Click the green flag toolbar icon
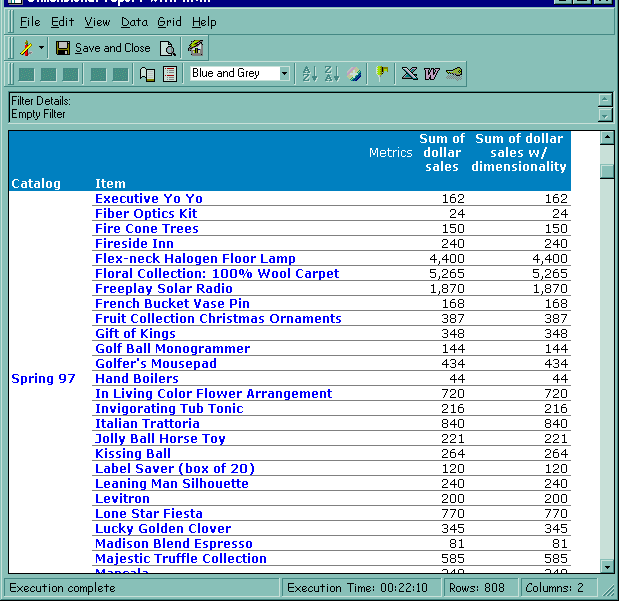This screenshot has height=601, width=619. click(382, 74)
